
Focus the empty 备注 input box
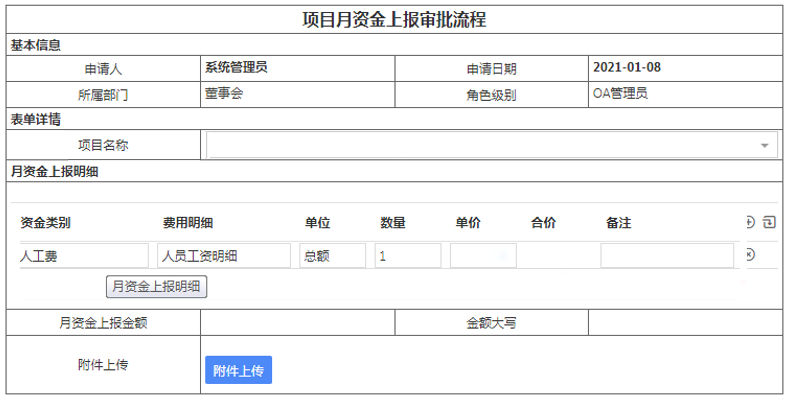click(x=668, y=256)
